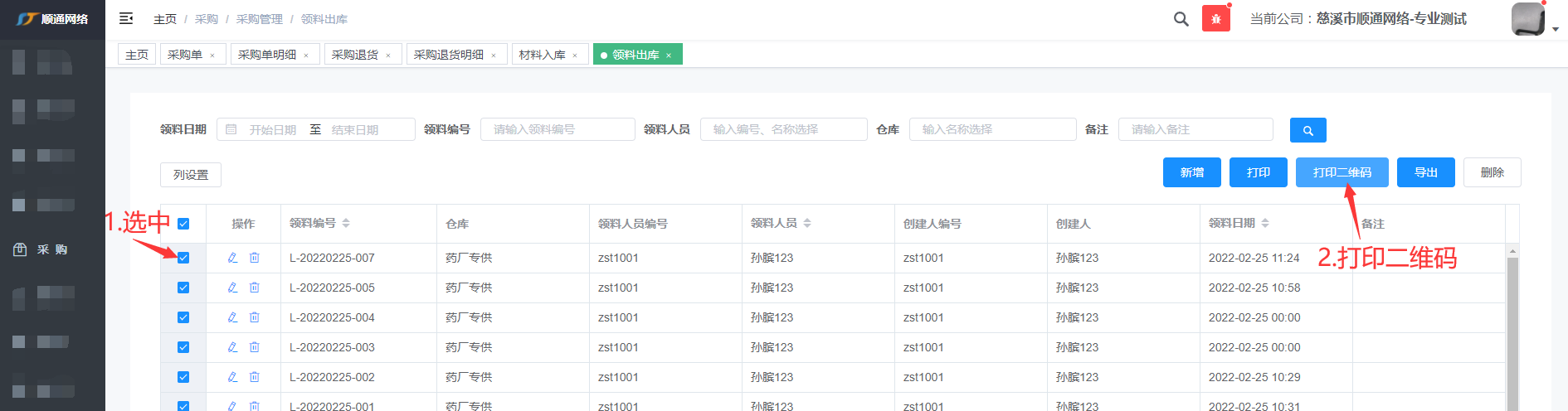The image size is (1568, 411).
Task: Delete row L-20220225-005 with trash icon
Action: pos(255,288)
